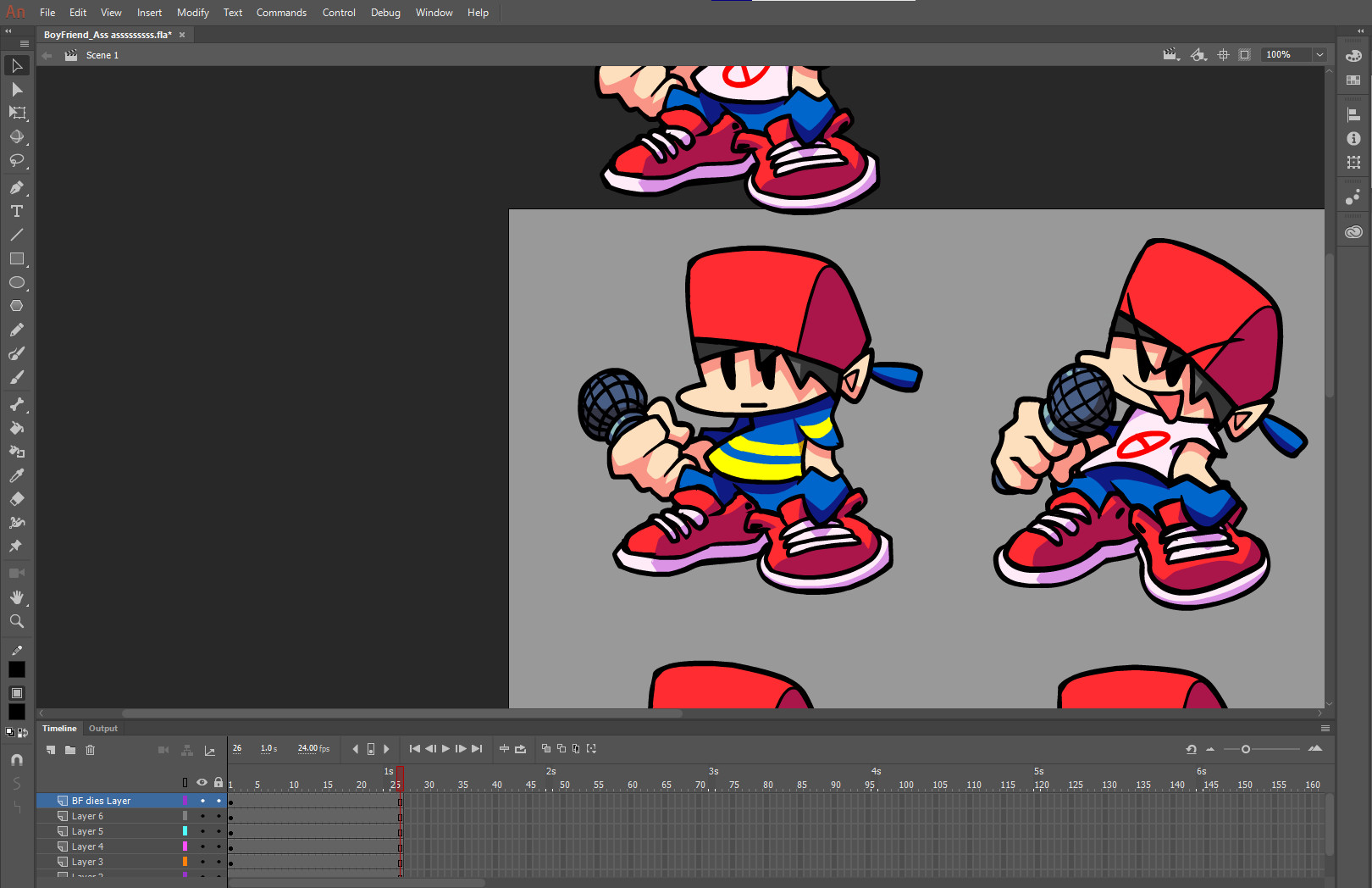Toggle lock for all layers padlock icon
Viewport: 1372px width, 888px height.
coord(219,782)
